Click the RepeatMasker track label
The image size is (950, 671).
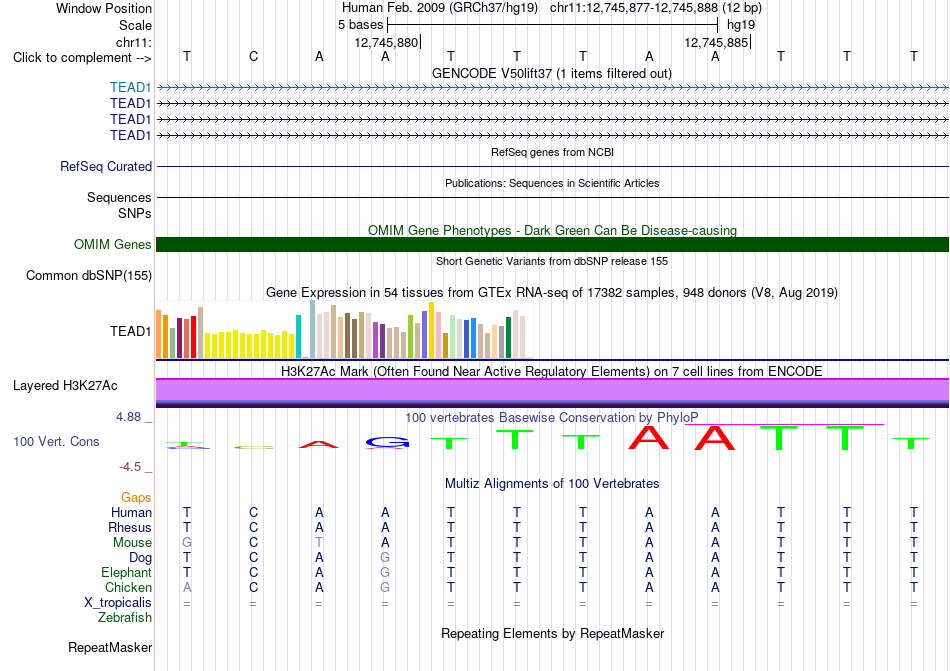(x=110, y=648)
